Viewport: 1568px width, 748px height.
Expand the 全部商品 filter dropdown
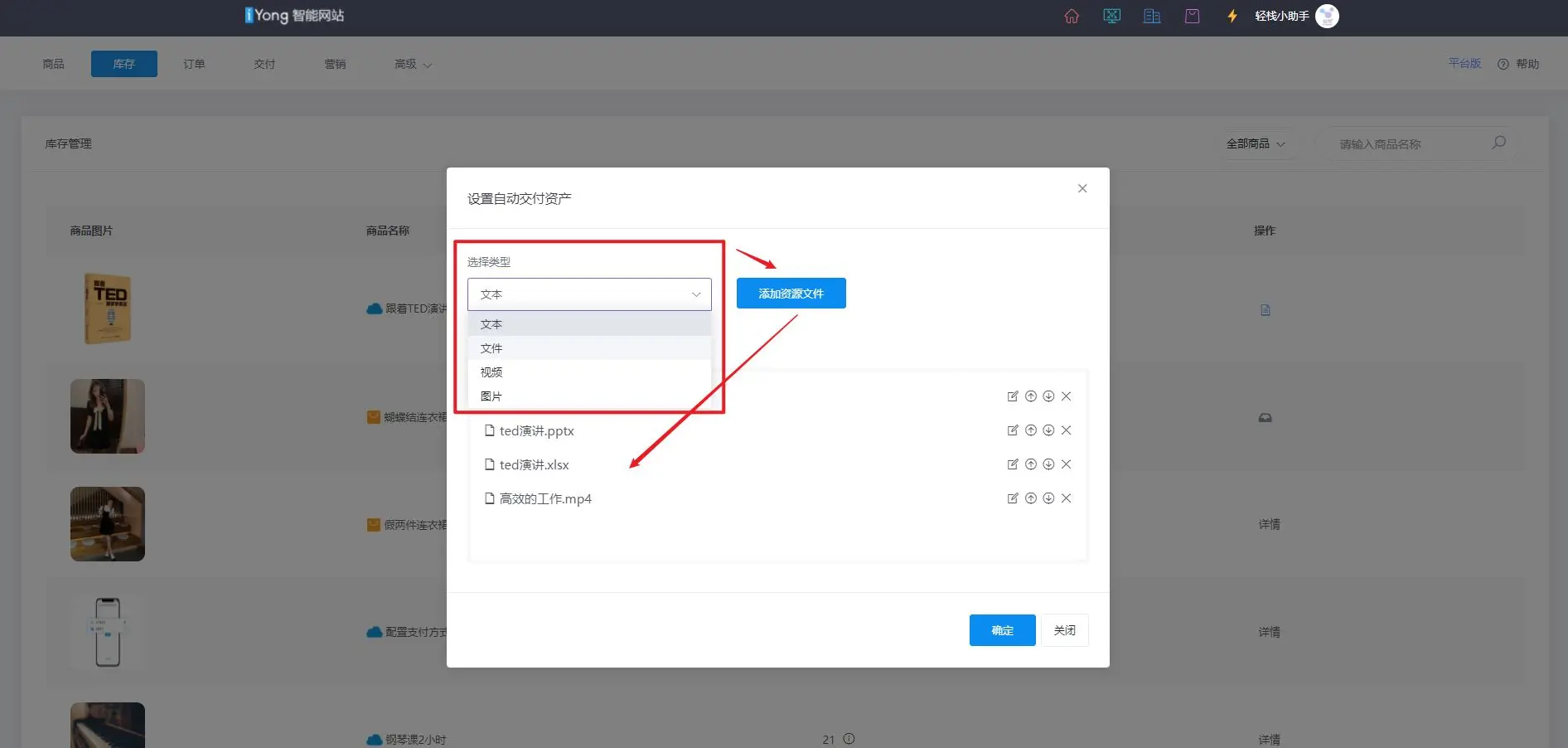pyautogui.click(x=1255, y=143)
